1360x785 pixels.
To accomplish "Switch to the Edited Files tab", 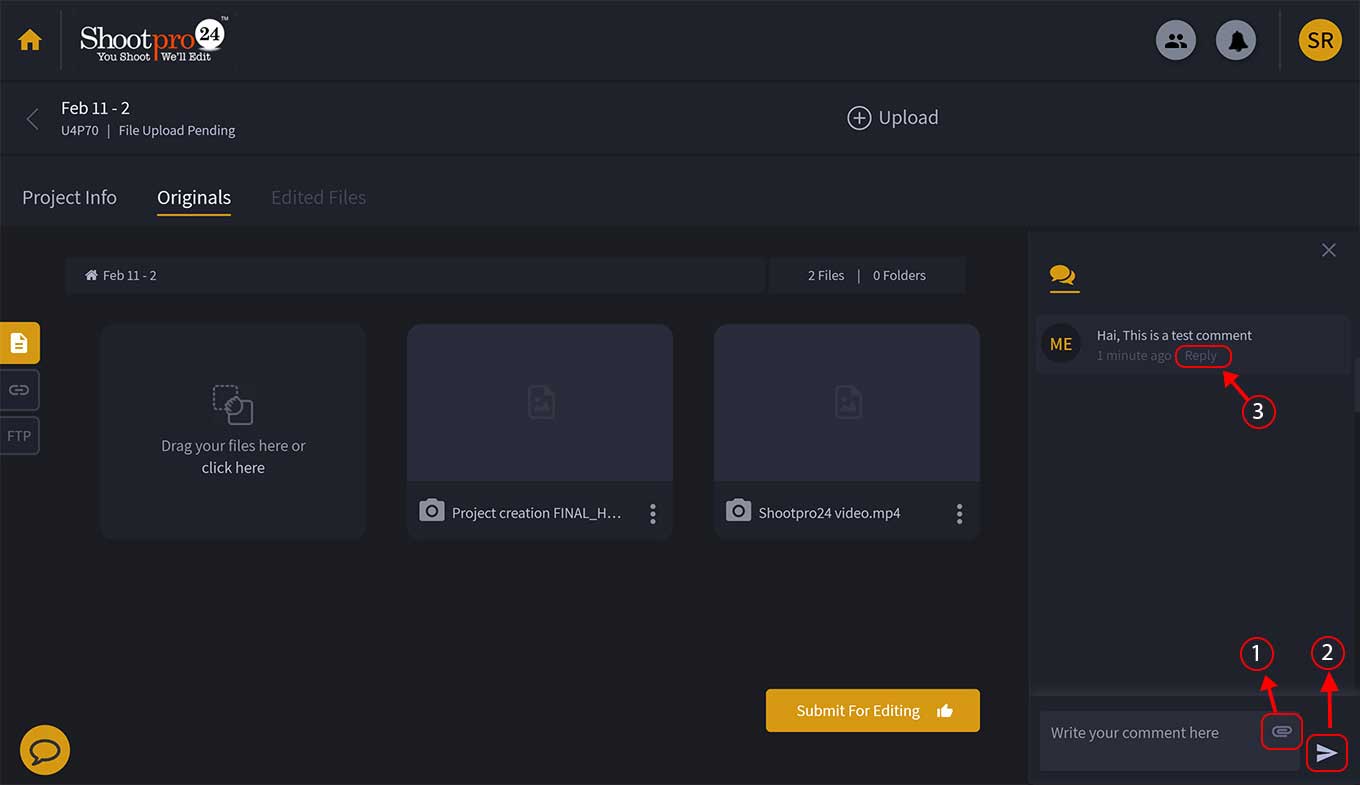I will (318, 198).
